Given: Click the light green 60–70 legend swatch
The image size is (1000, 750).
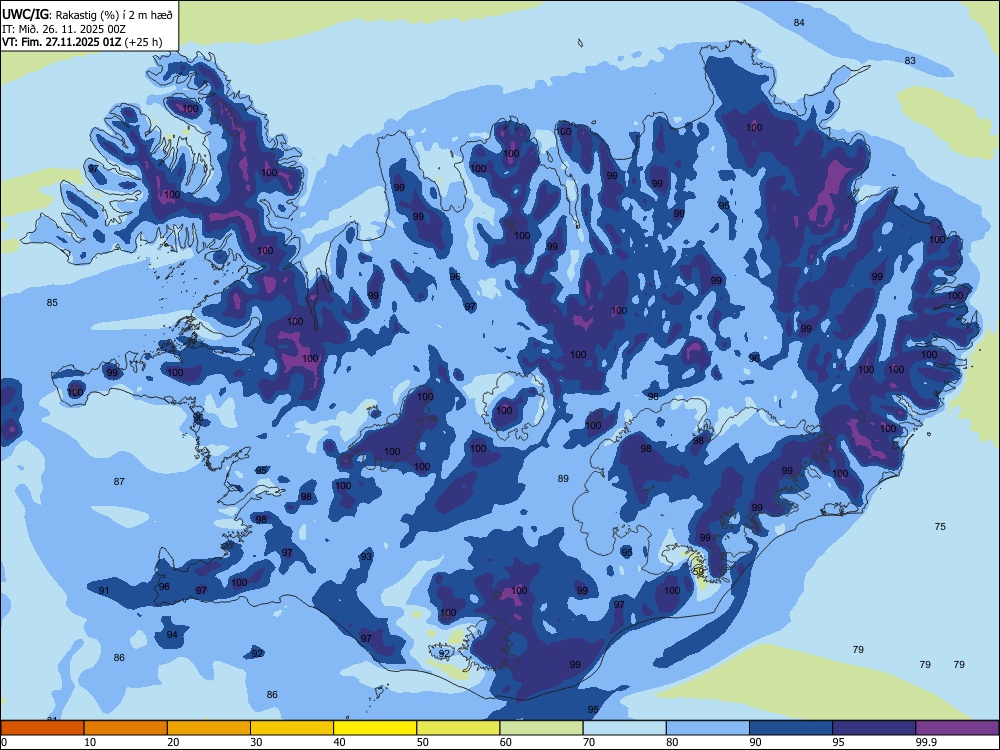Looking at the screenshot, I should click(x=541, y=728).
